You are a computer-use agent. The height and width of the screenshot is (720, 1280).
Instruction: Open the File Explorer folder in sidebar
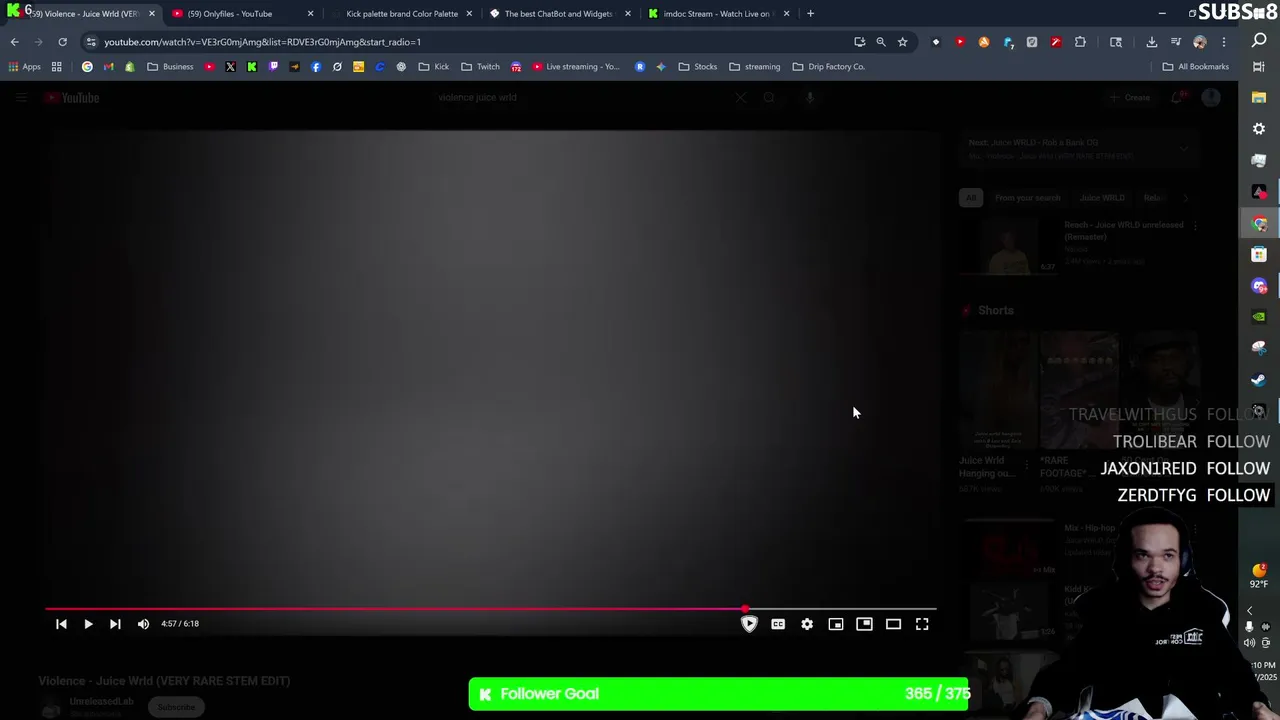point(1259,98)
